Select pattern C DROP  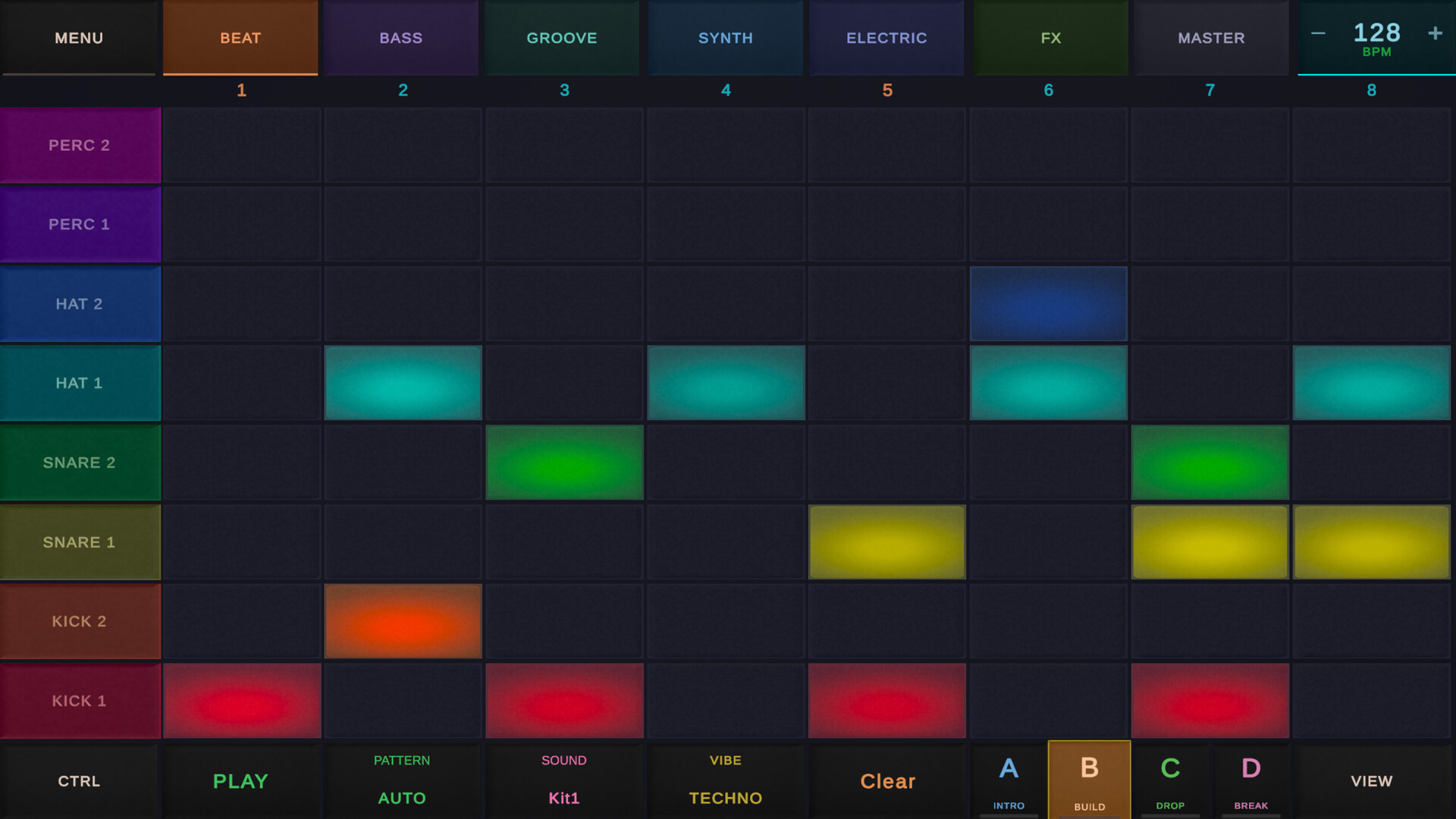(1170, 781)
